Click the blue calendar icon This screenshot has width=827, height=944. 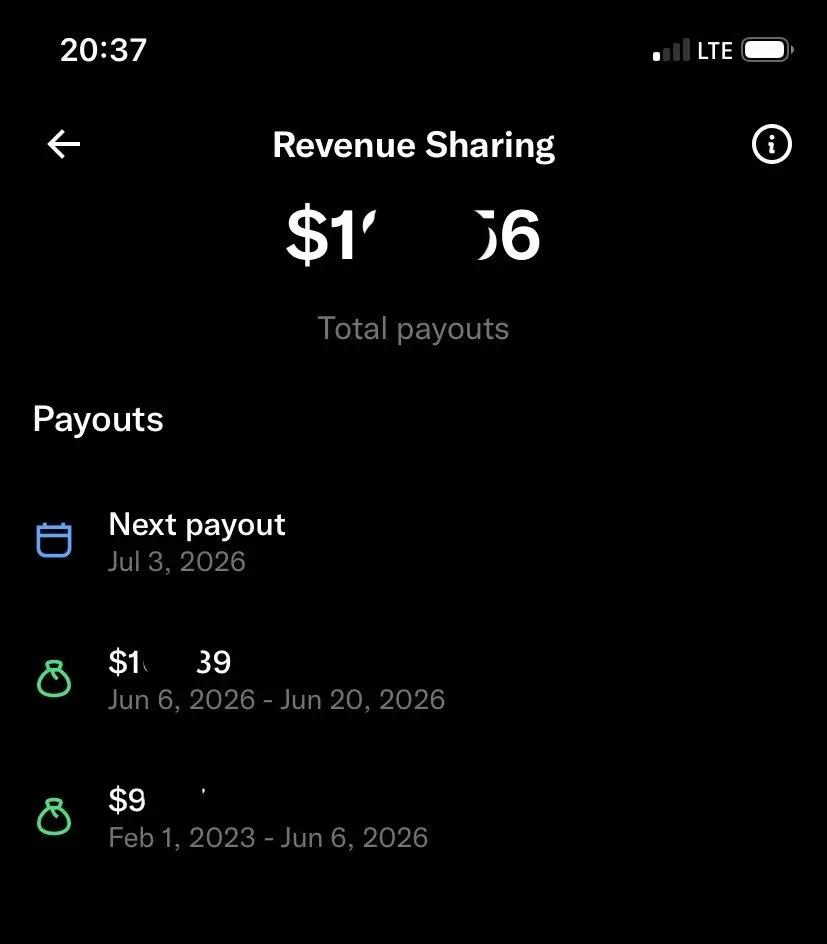click(54, 540)
